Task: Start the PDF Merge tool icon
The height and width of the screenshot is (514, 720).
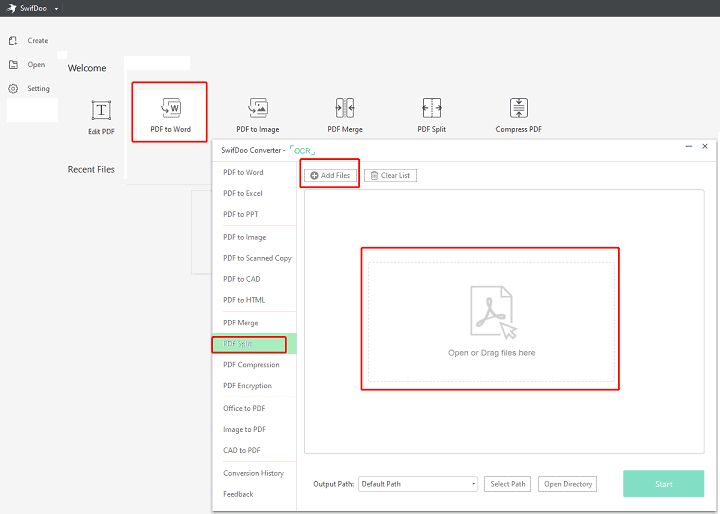Action: 345,108
